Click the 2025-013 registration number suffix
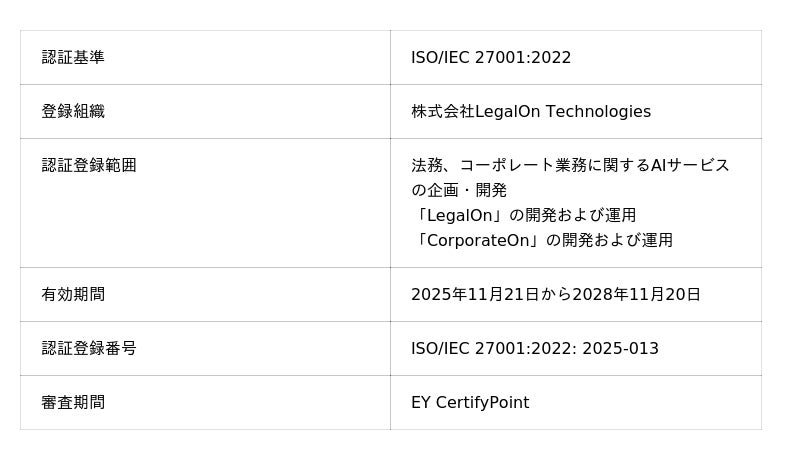Screen dimensions: 800x460 (624, 349)
